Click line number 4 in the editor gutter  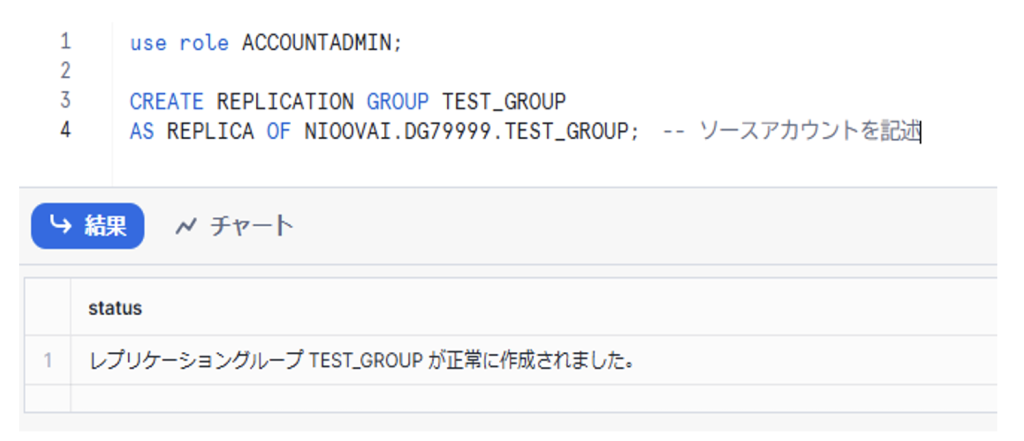[66, 130]
